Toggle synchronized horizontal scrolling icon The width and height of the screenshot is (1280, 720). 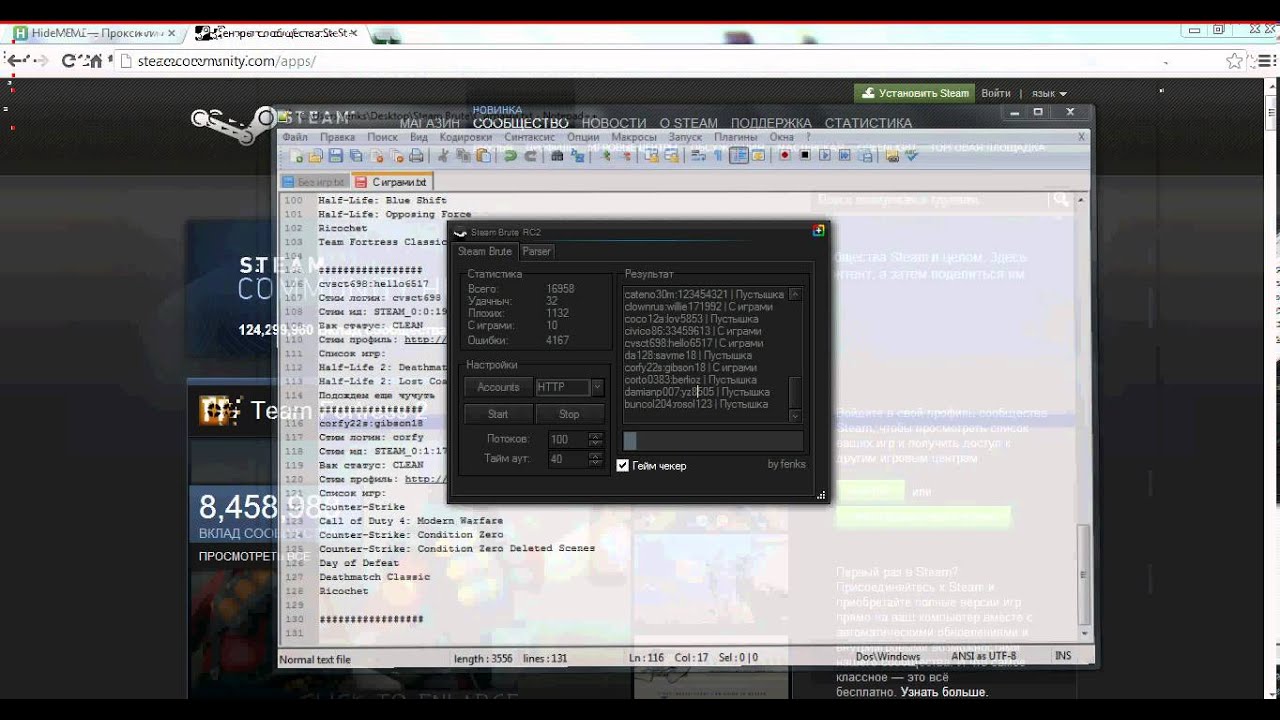click(672, 155)
